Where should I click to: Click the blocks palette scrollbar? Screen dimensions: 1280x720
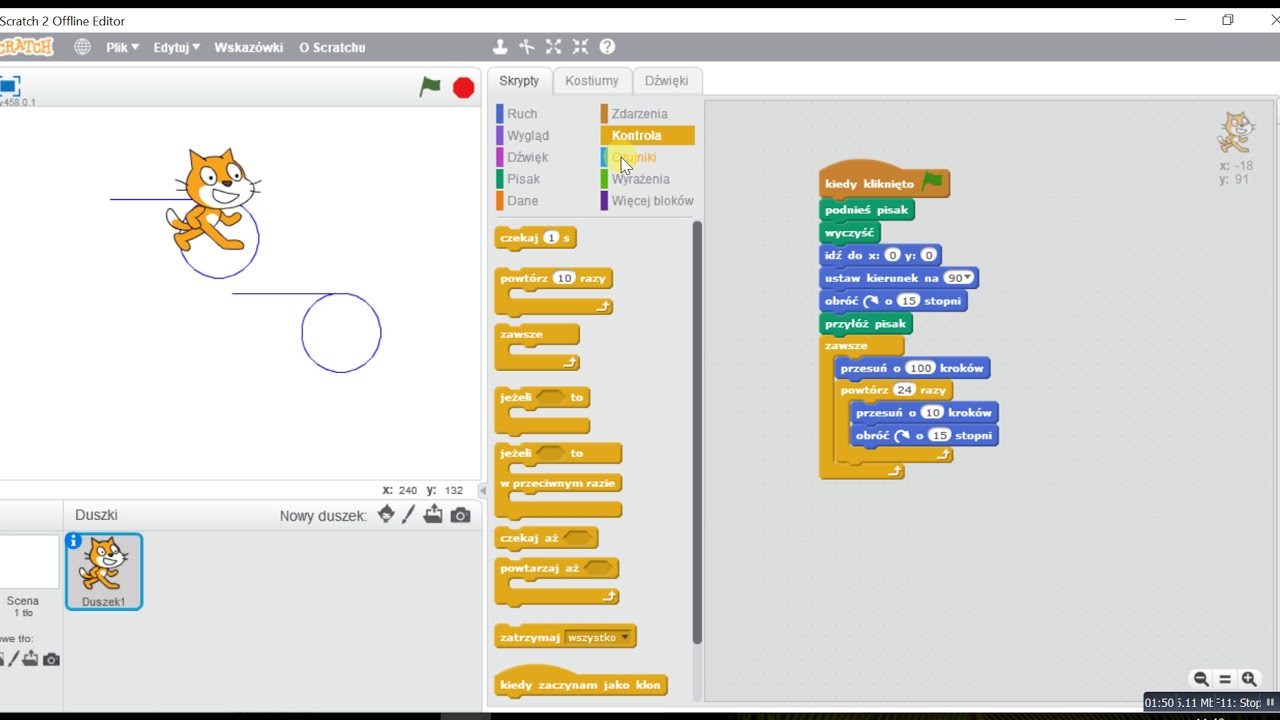click(697, 432)
